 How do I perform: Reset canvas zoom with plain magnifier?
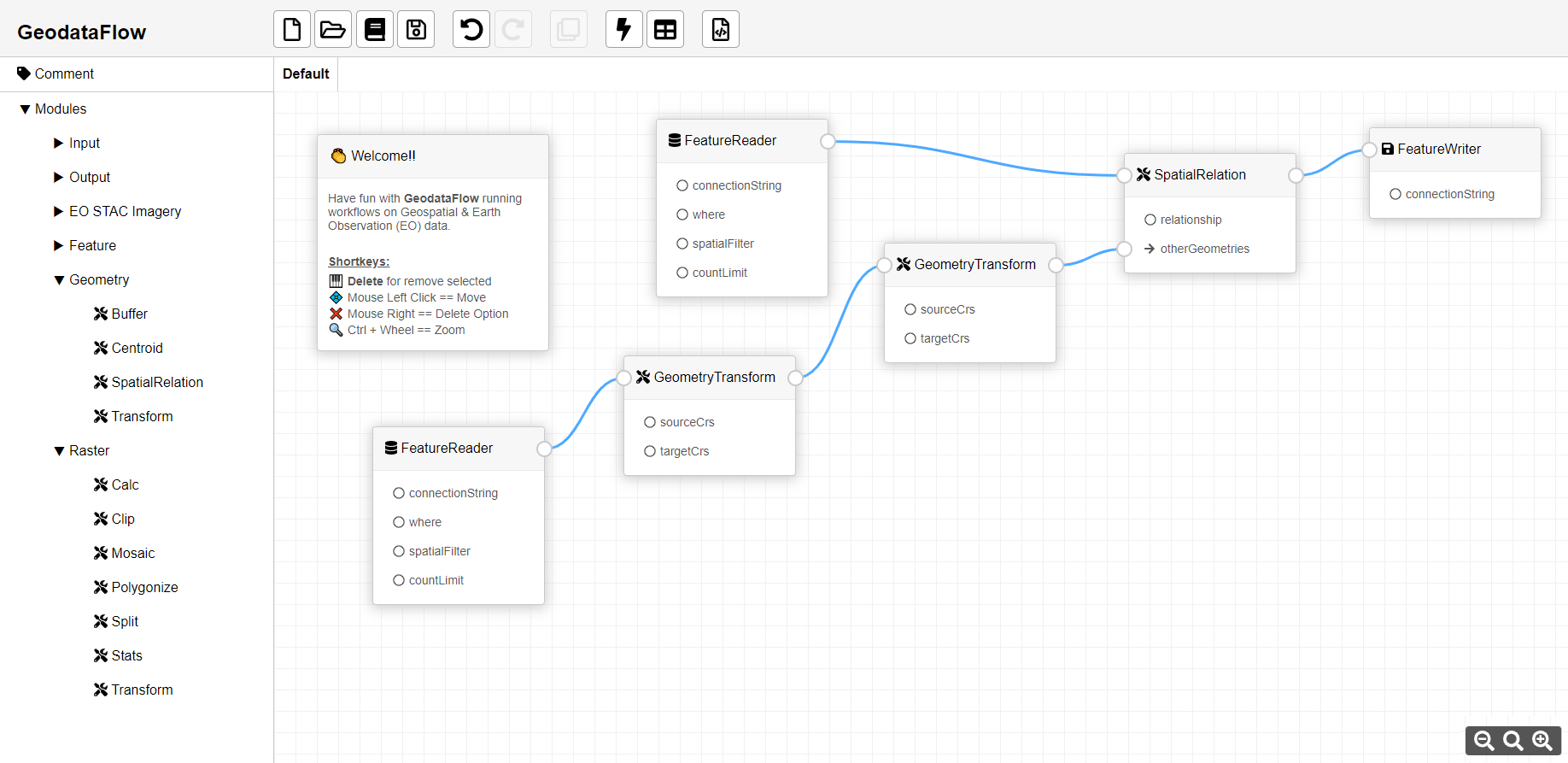click(1513, 741)
